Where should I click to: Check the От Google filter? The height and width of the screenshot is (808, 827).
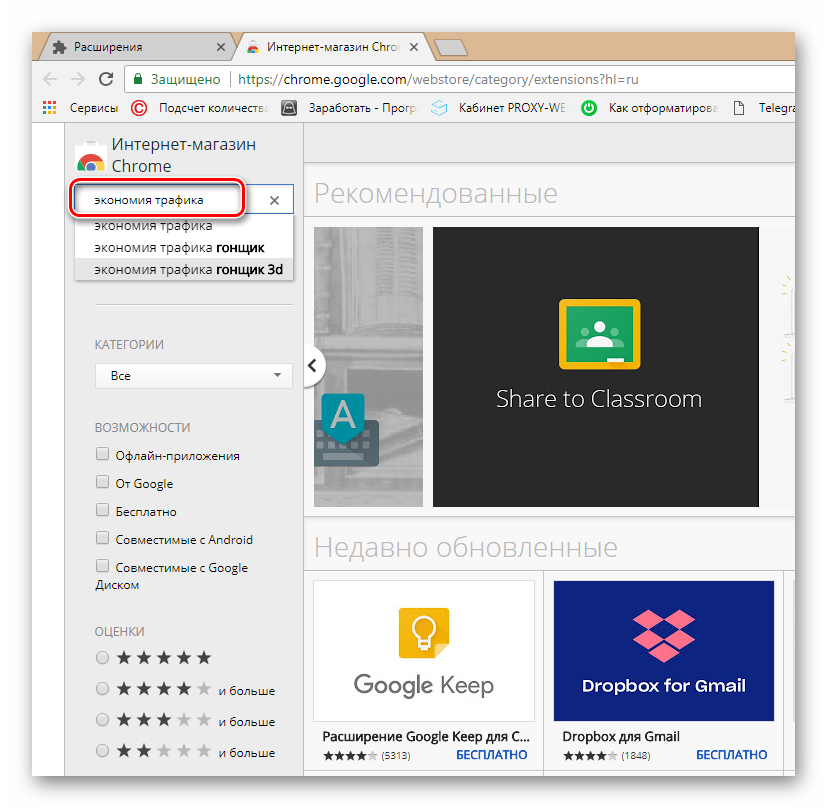pyautogui.click(x=102, y=482)
